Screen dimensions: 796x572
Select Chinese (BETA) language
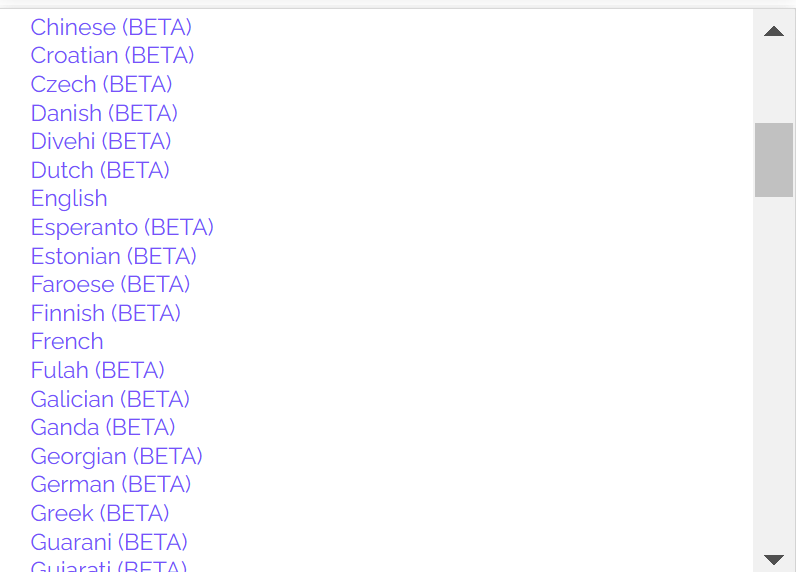click(111, 27)
